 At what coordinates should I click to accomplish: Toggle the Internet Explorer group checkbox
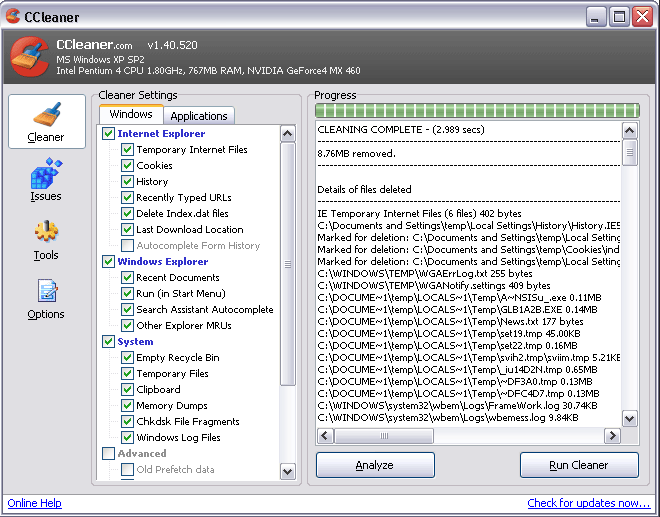109,133
